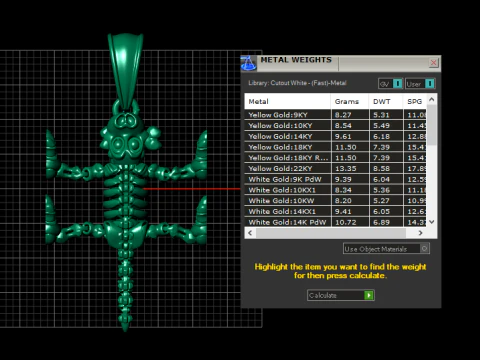Sort by the Grams column header
Viewport: 480px width, 360px height.
(350, 101)
